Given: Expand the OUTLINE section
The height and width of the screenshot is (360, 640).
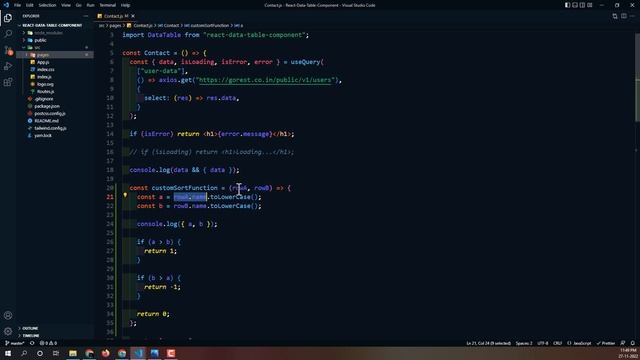Looking at the screenshot, I should pyautogui.click(x=30, y=328).
